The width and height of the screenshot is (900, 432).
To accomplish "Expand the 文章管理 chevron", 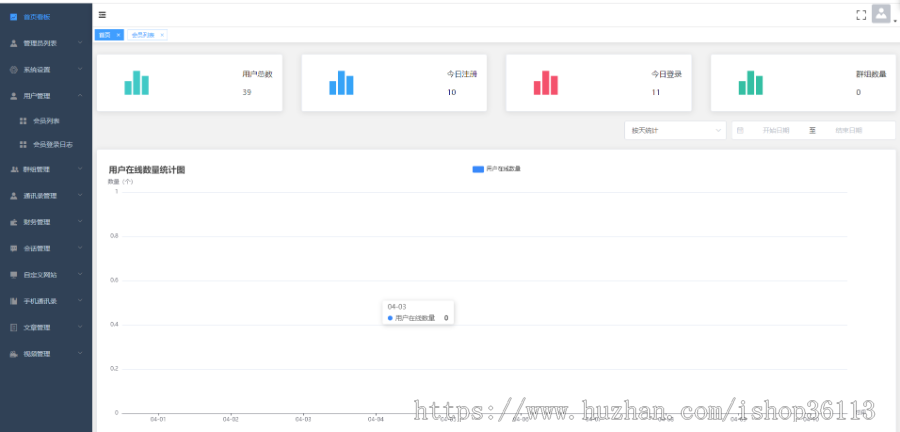I will click(80, 326).
